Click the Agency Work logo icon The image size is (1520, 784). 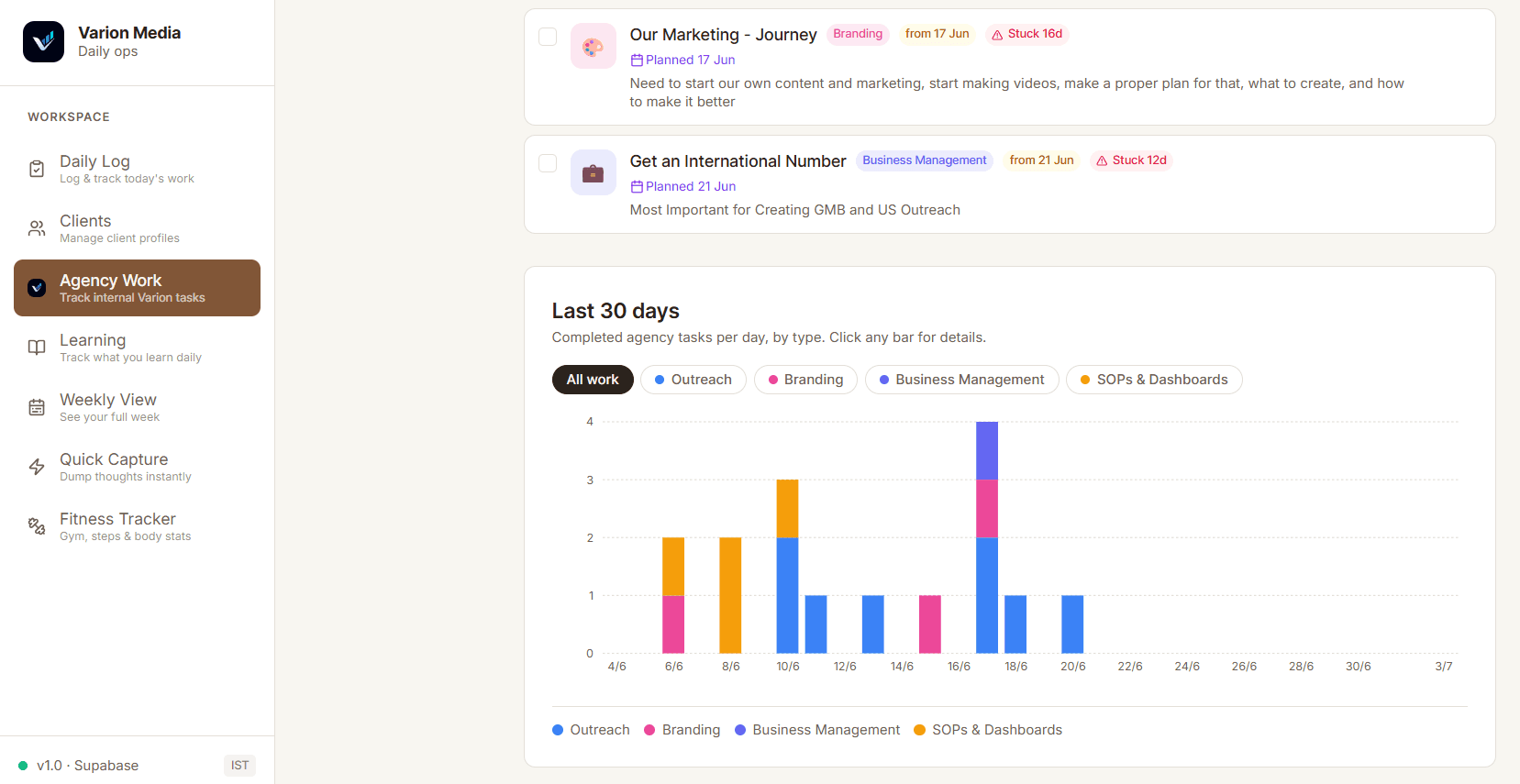click(37, 288)
